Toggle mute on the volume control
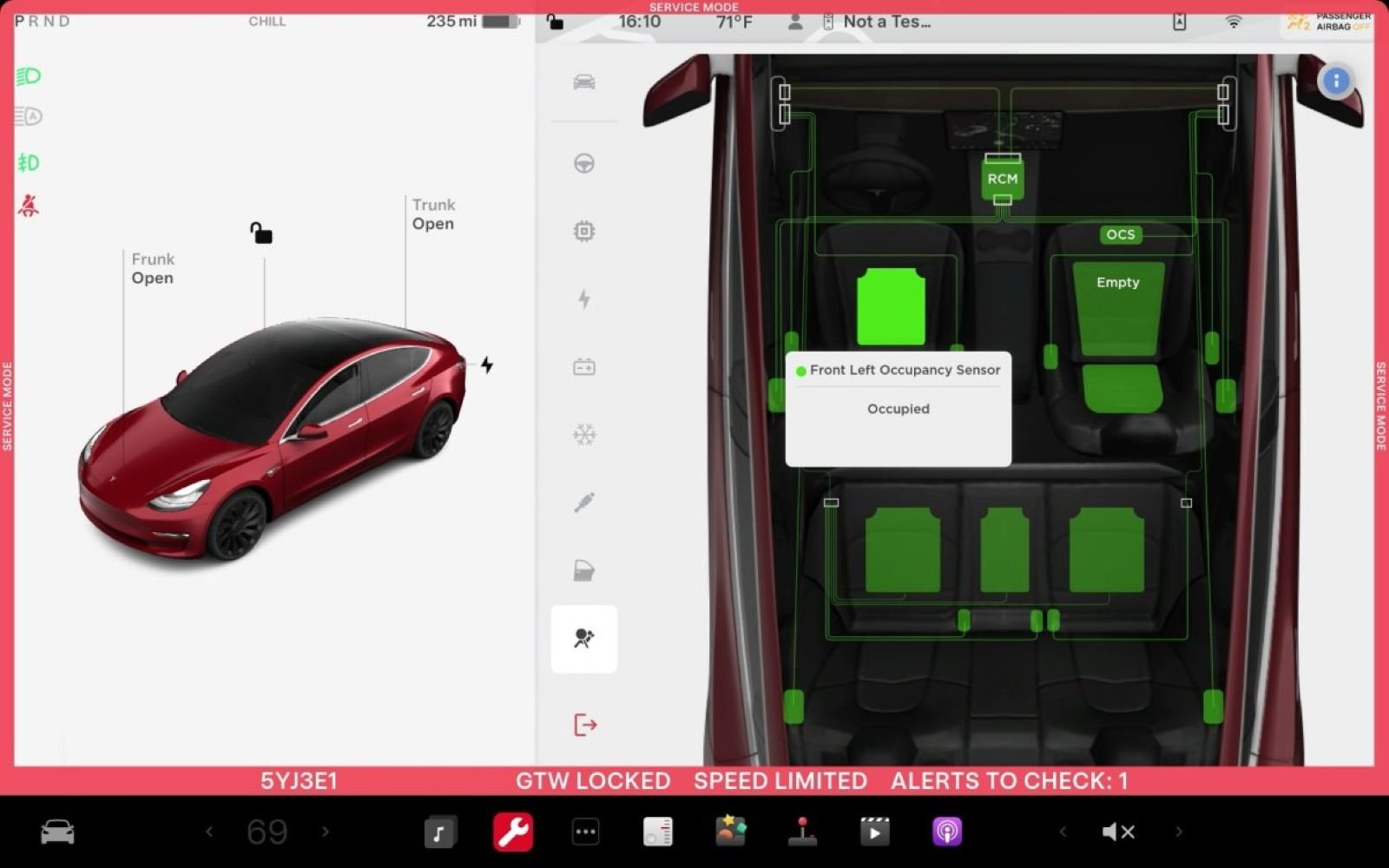This screenshot has height=868, width=1389. point(1118,831)
